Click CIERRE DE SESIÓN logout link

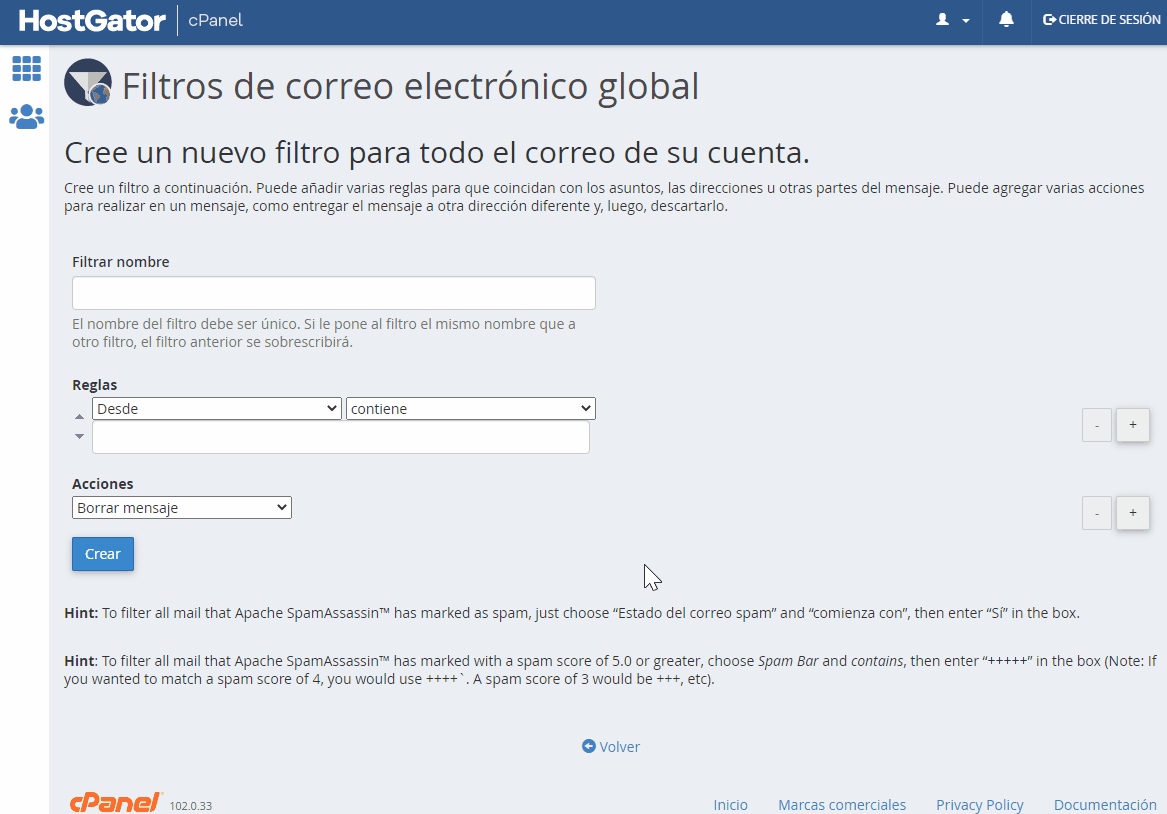coord(1102,20)
